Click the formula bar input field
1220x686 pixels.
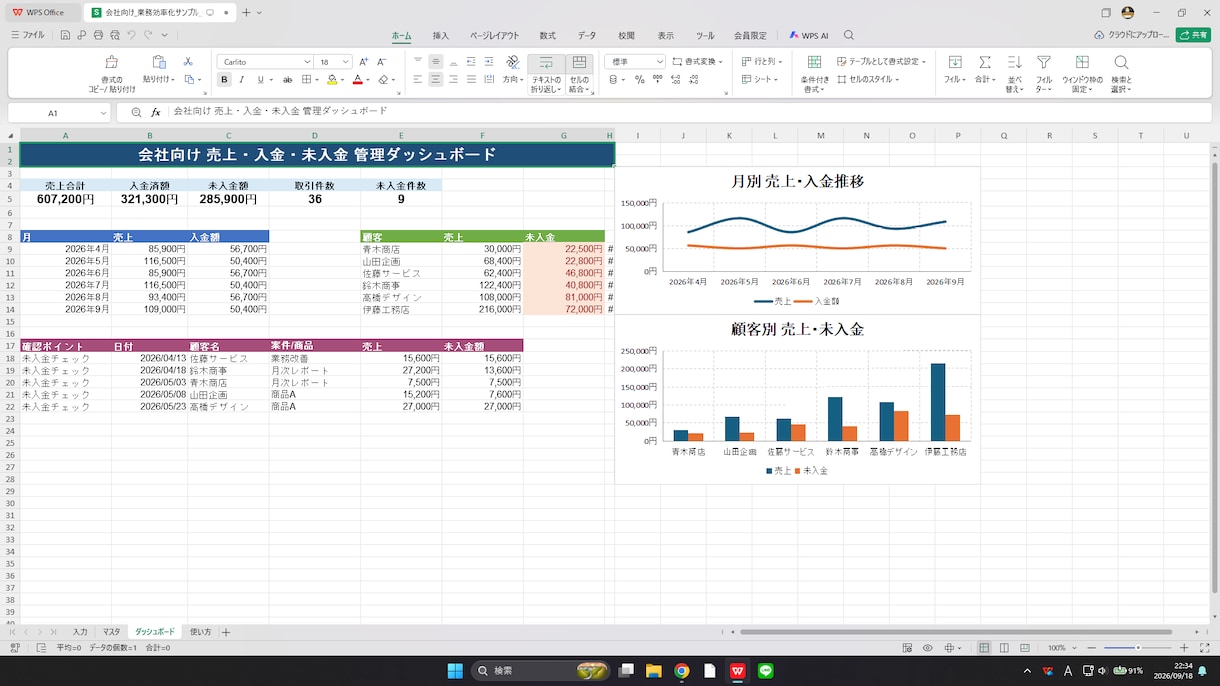coord(690,113)
